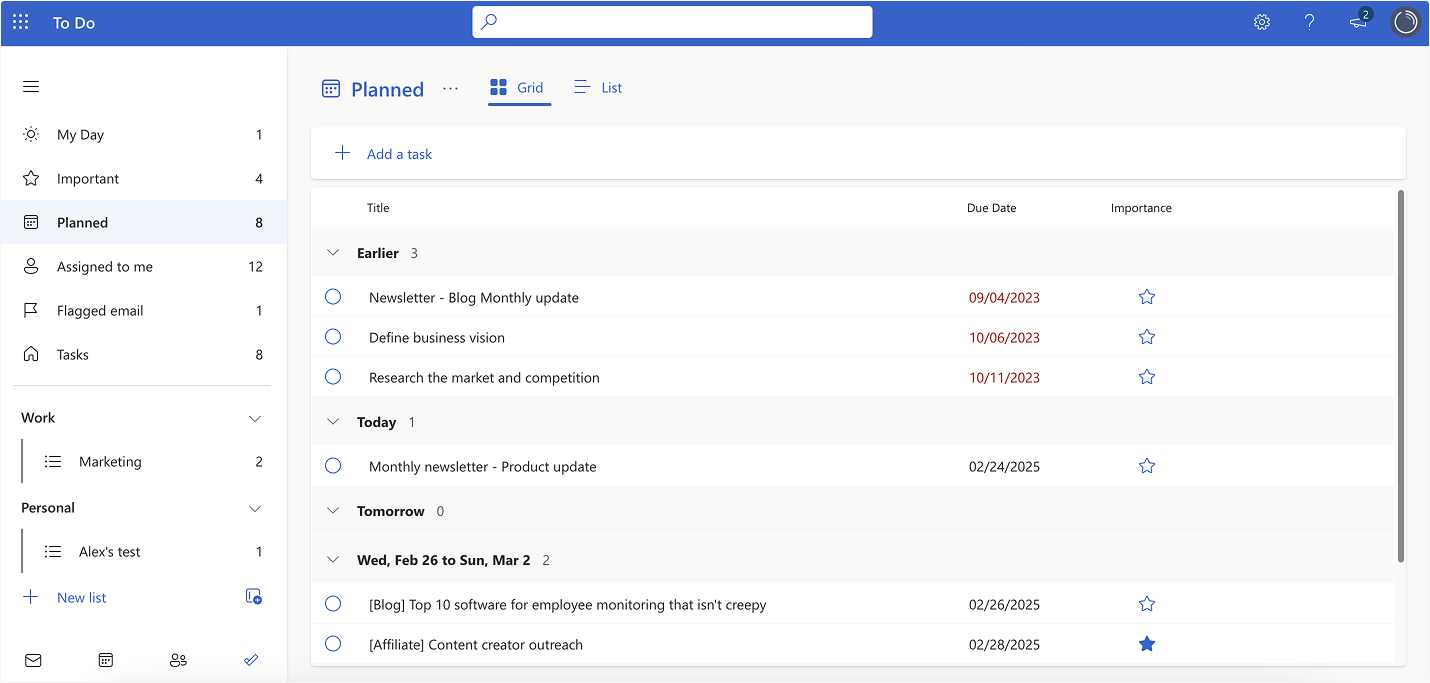Screen dimensions: 1430x683
Task: Open To Do settings gear
Action: pos(1261,21)
